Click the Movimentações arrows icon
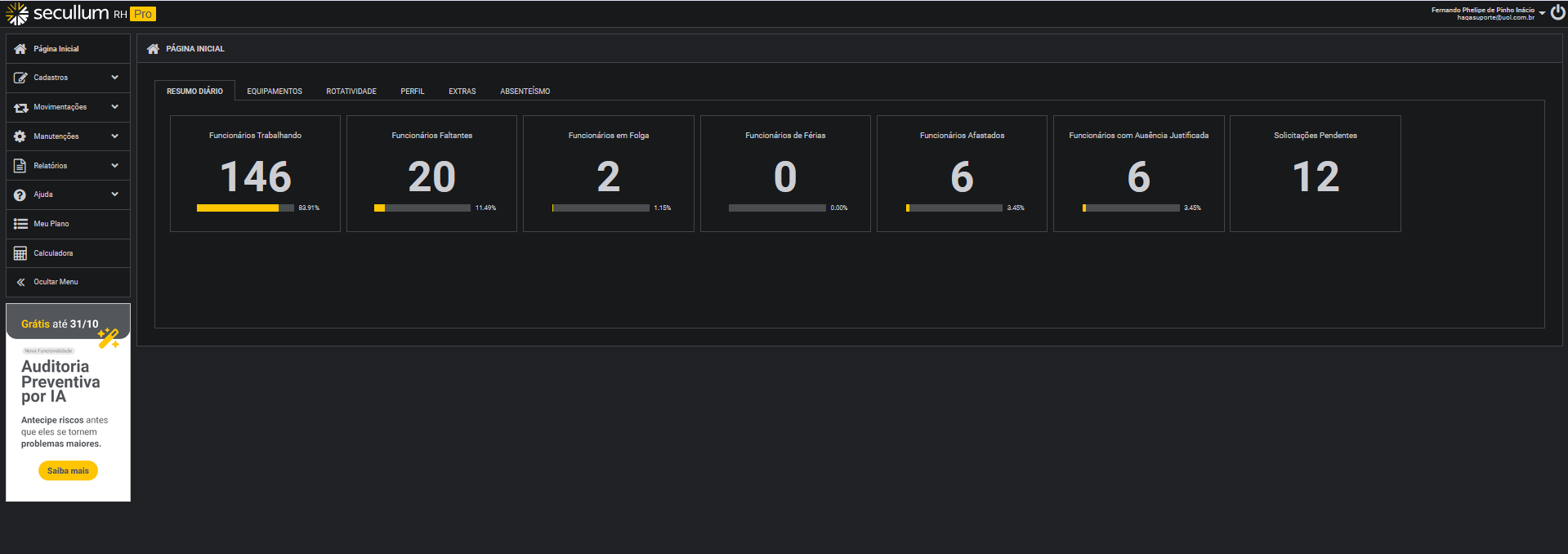 20,107
